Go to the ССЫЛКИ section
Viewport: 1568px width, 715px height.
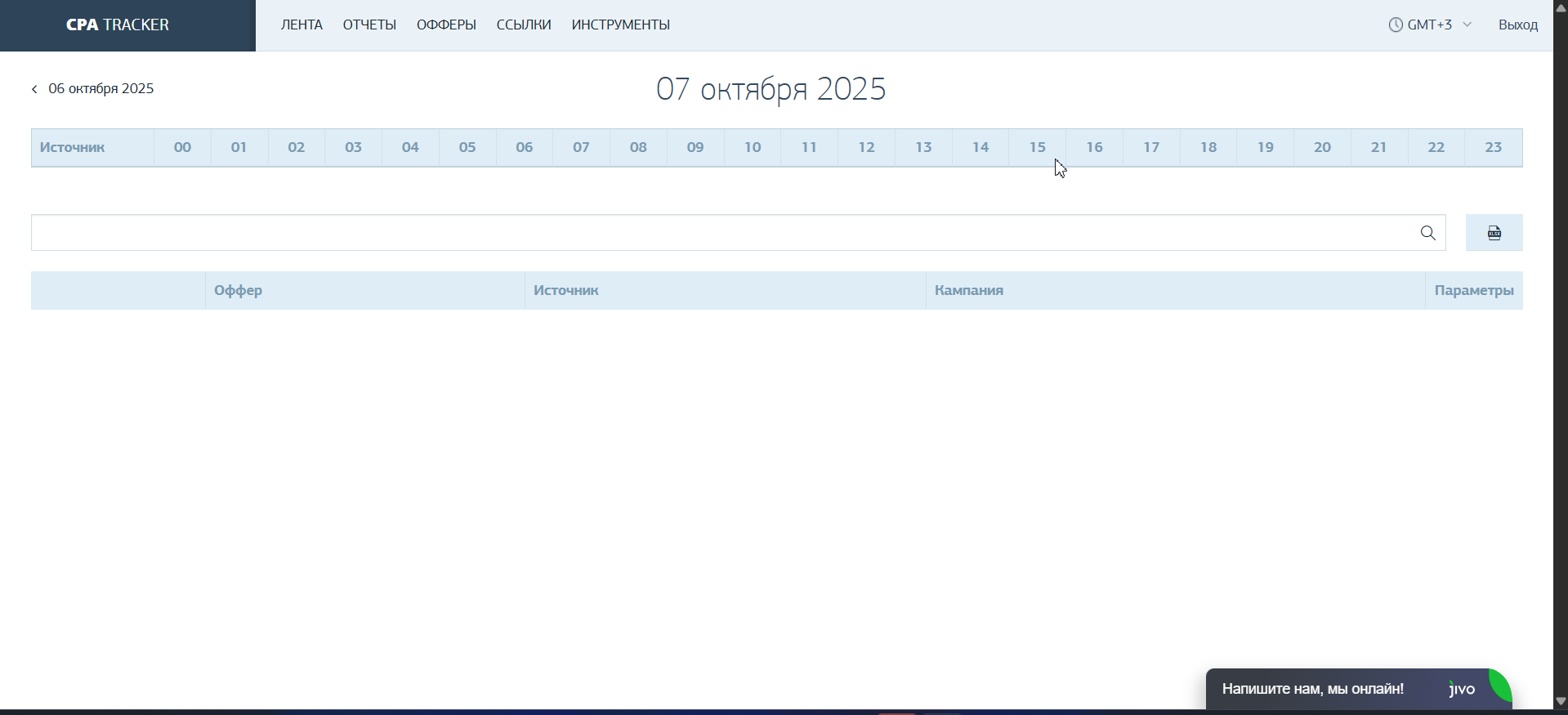pos(524,25)
